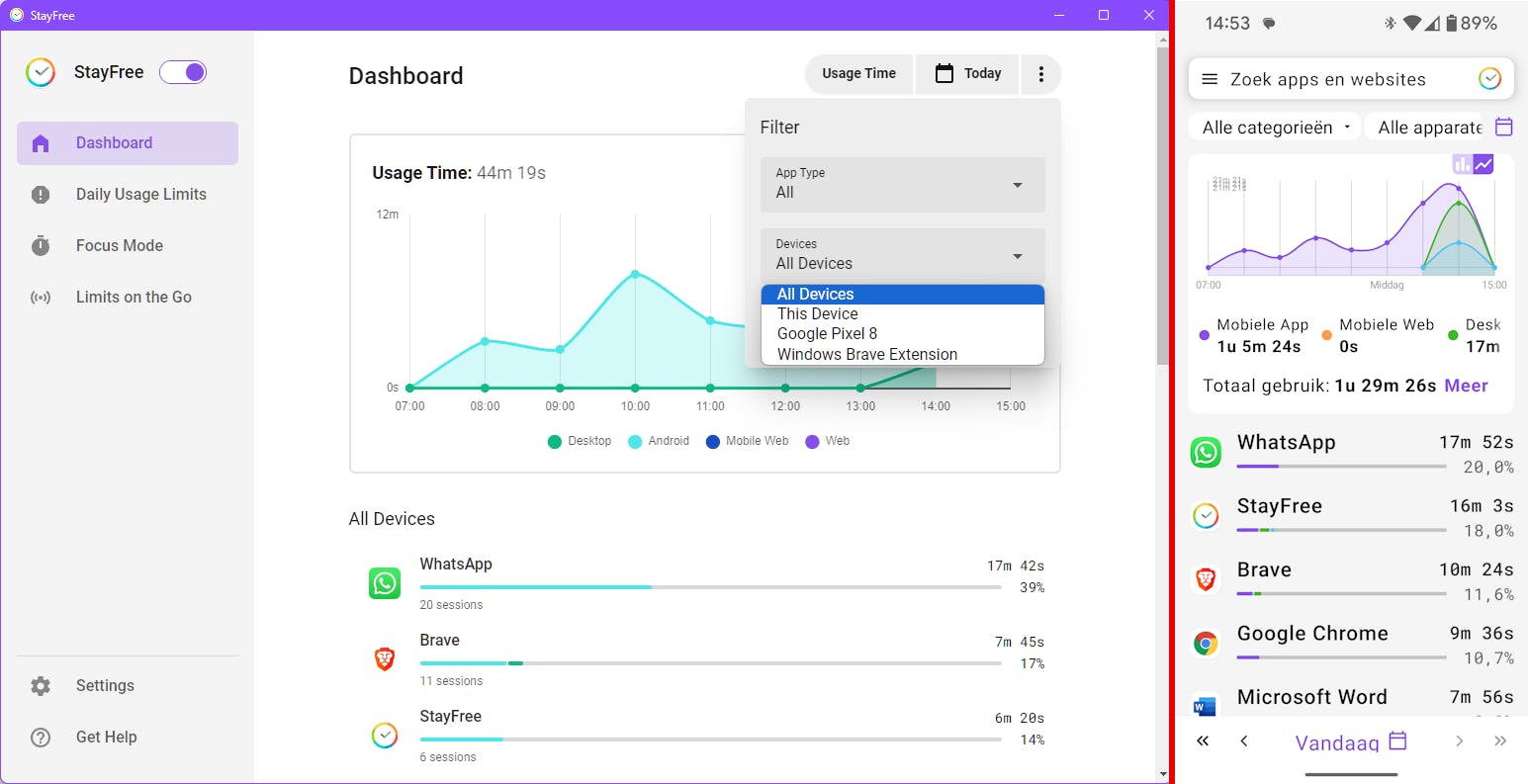Click the StayFree icon in the desktop app list
This screenshot has height=784, width=1528.
point(385,736)
